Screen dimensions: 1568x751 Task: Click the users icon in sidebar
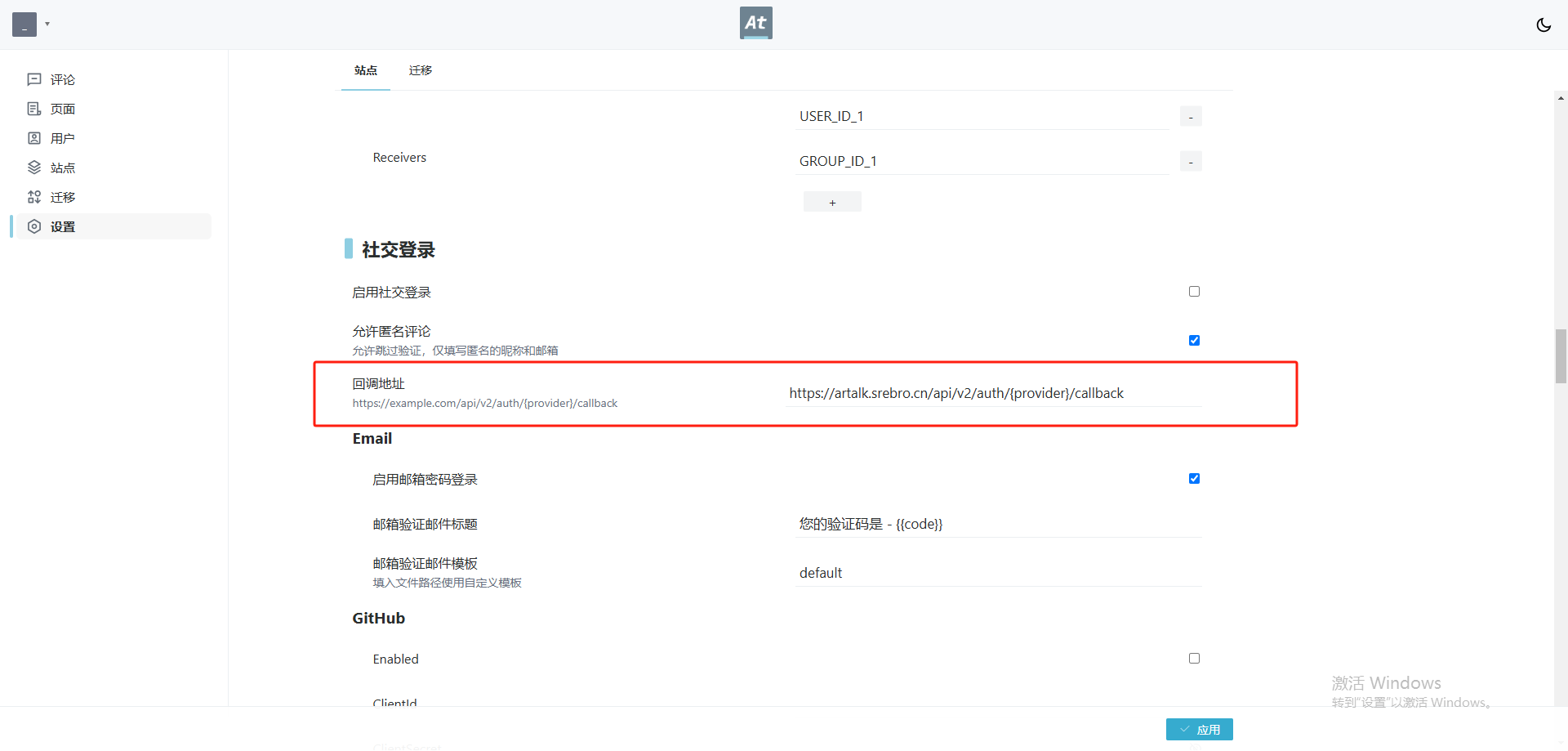pyautogui.click(x=34, y=138)
